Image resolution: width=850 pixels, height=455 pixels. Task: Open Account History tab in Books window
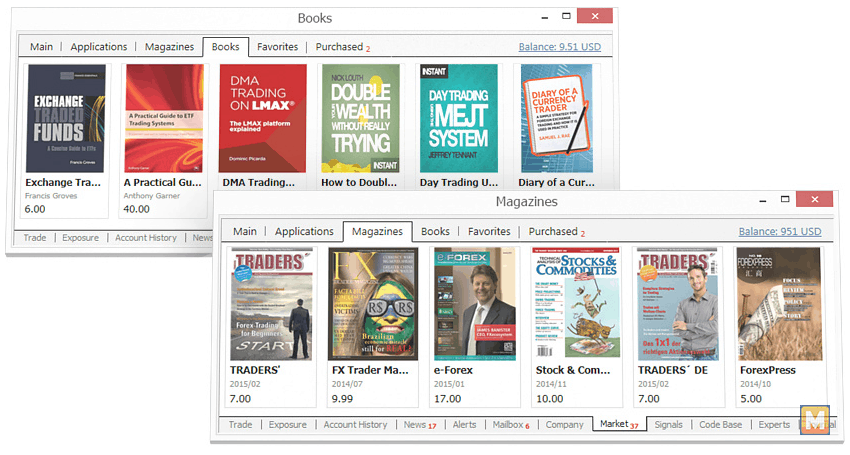tap(146, 238)
